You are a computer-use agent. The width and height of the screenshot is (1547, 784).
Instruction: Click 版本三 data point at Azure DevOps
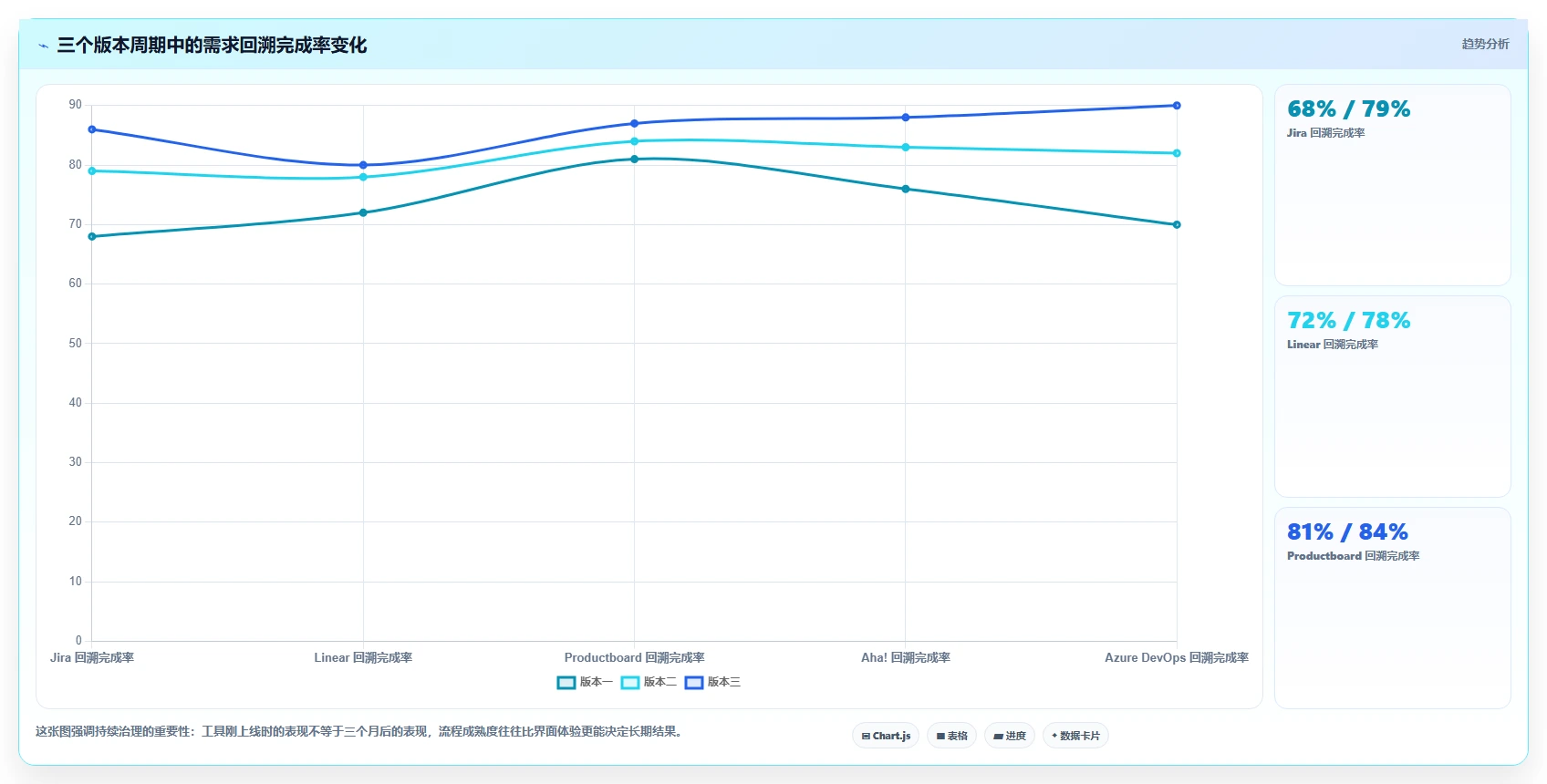[x=1177, y=106]
